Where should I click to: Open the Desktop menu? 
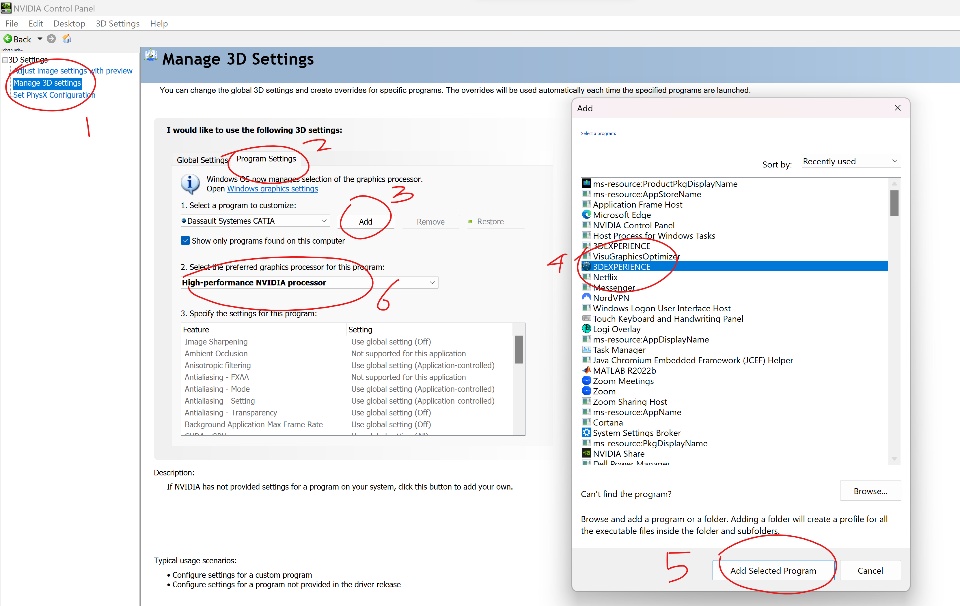coord(69,23)
